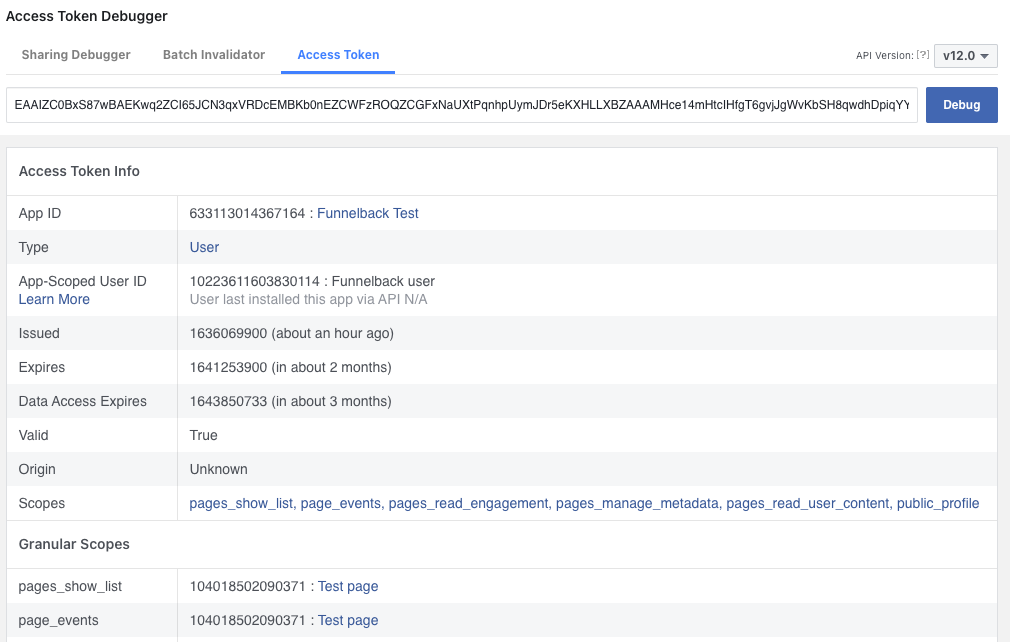
Task: Select the Access Token tab
Action: click(337, 55)
